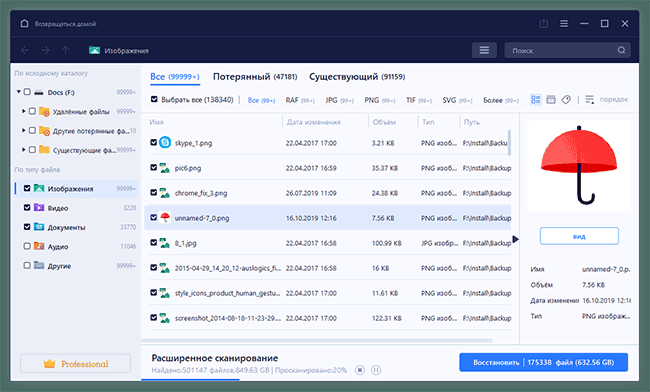650x392 pixels.
Task: Click the вид preview button
Action: tap(579, 236)
